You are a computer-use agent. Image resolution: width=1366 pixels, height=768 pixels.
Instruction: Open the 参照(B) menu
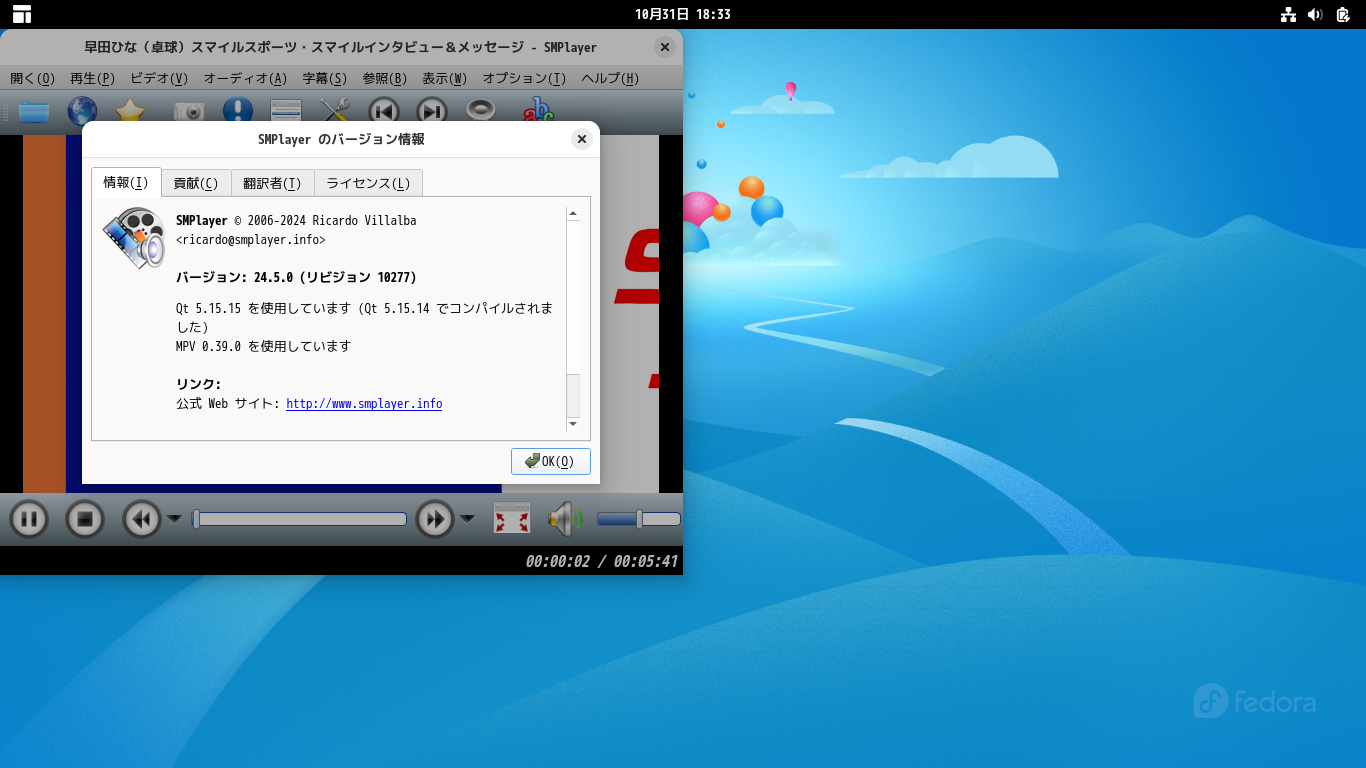pyautogui.click(x=385, y=78)
